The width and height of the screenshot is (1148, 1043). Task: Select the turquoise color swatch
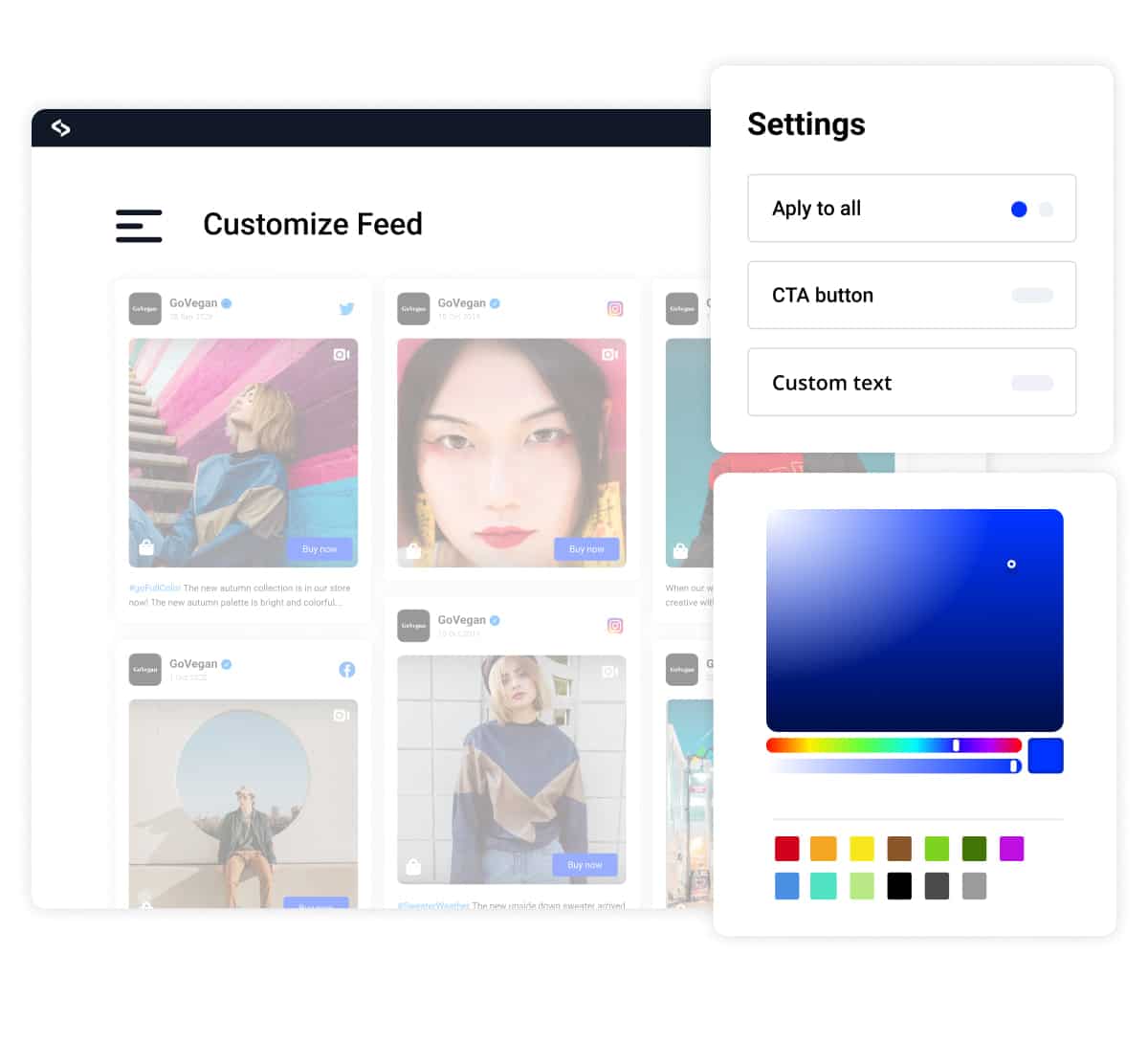pos(824,886)
